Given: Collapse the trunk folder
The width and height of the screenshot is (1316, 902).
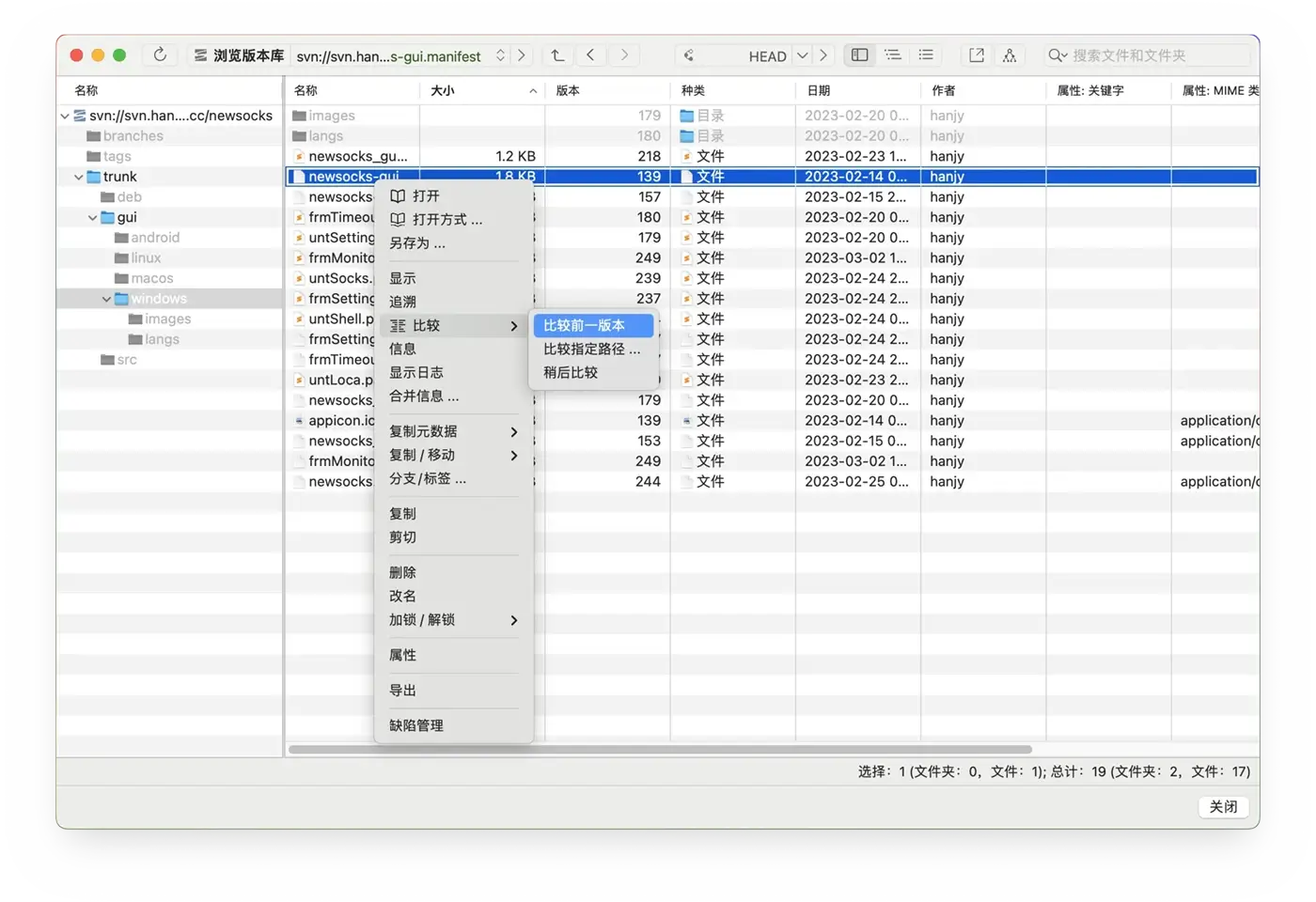Looking at the screenshot, I should pyautogui.click(x=78, y=177).
